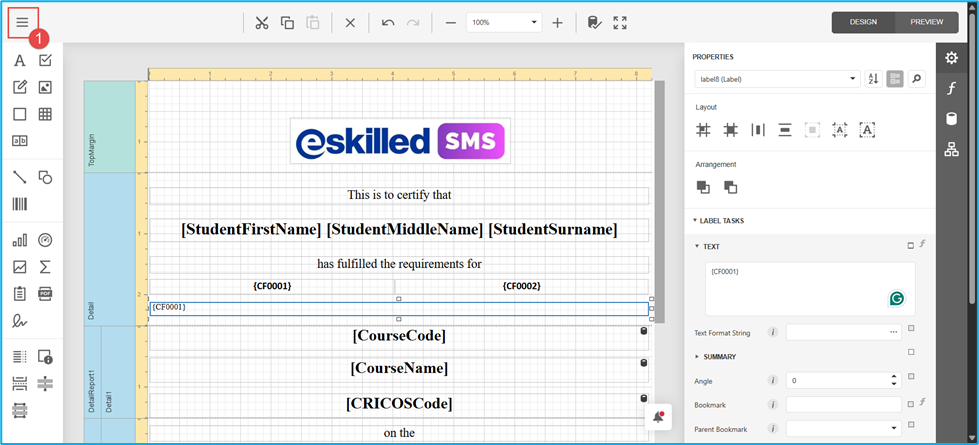Select the Check Box control tool
The width and height of the screenshot is (979, 445).
[x=45, y=61]
